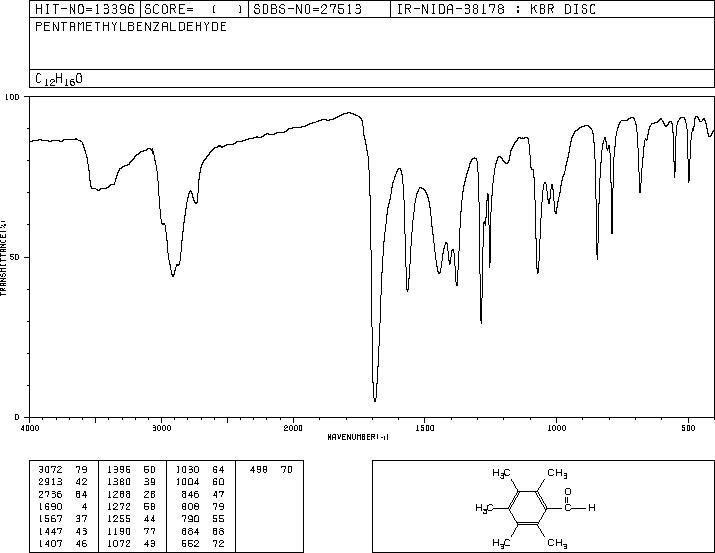Click the 1272 wavenumber in the peak table
The image size is (715, 553).
pos(119,506)
